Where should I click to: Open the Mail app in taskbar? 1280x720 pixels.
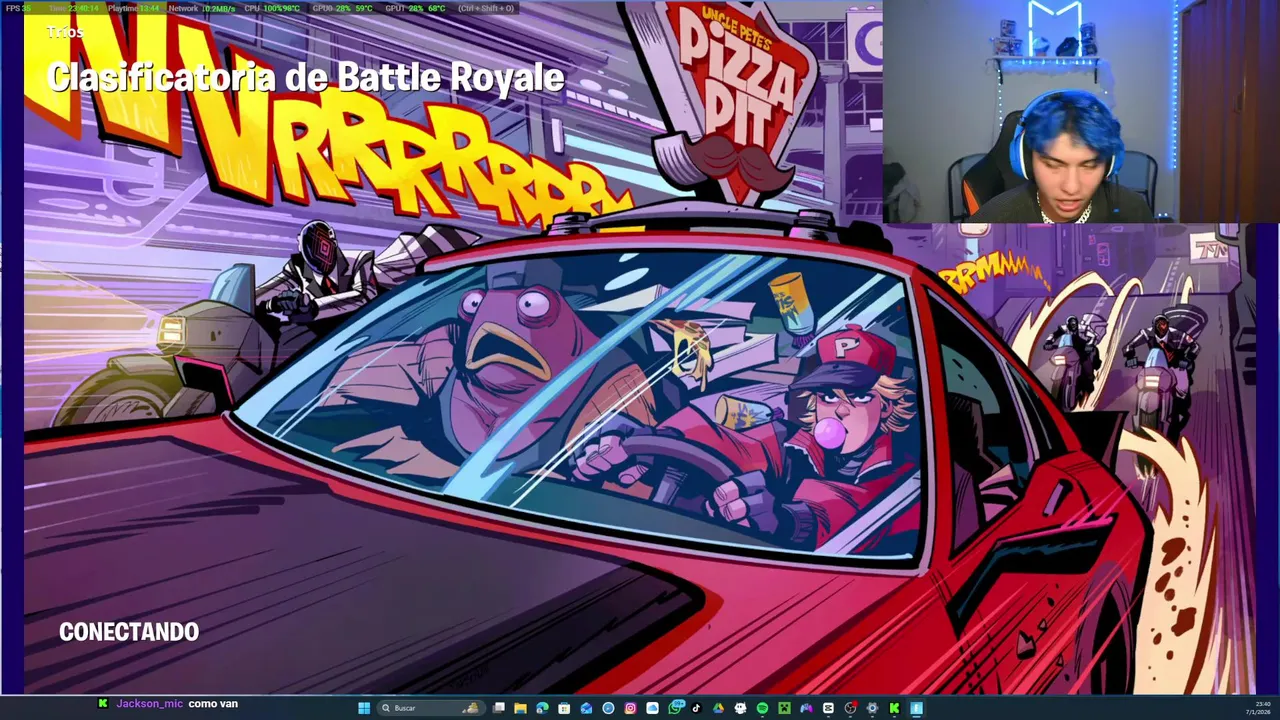pyautogui.click(x=586, y=708)
